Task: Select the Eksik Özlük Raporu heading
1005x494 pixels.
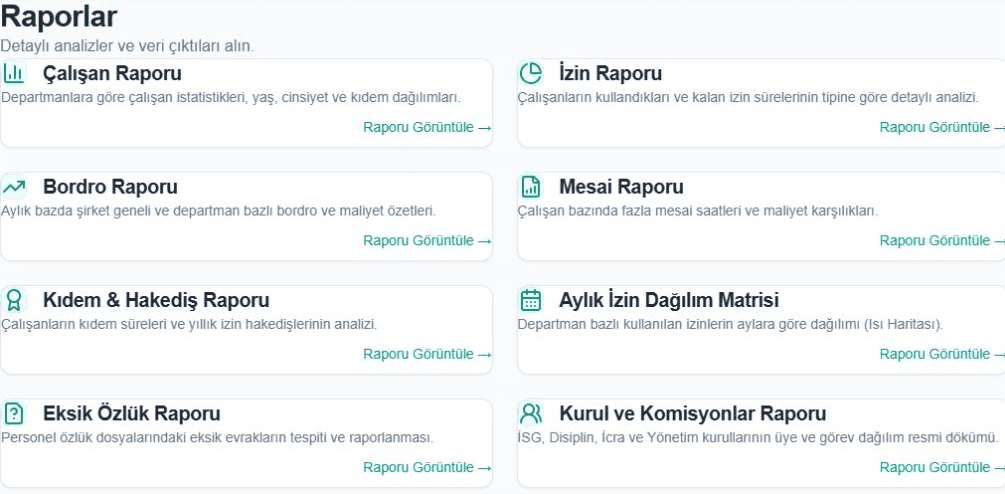Action: (x=131, y=414)
